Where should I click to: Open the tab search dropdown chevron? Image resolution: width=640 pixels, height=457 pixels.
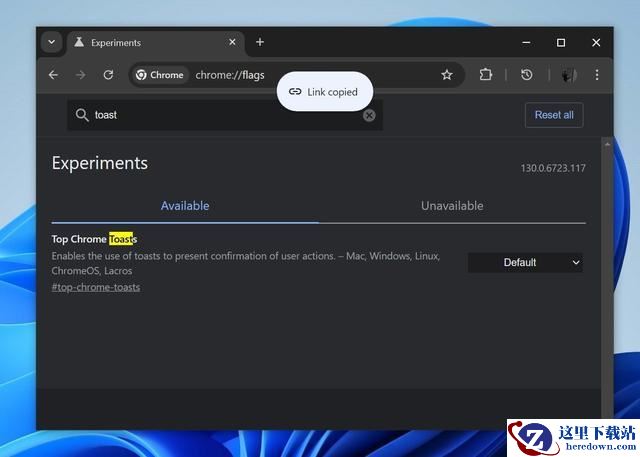pos(51,42)
